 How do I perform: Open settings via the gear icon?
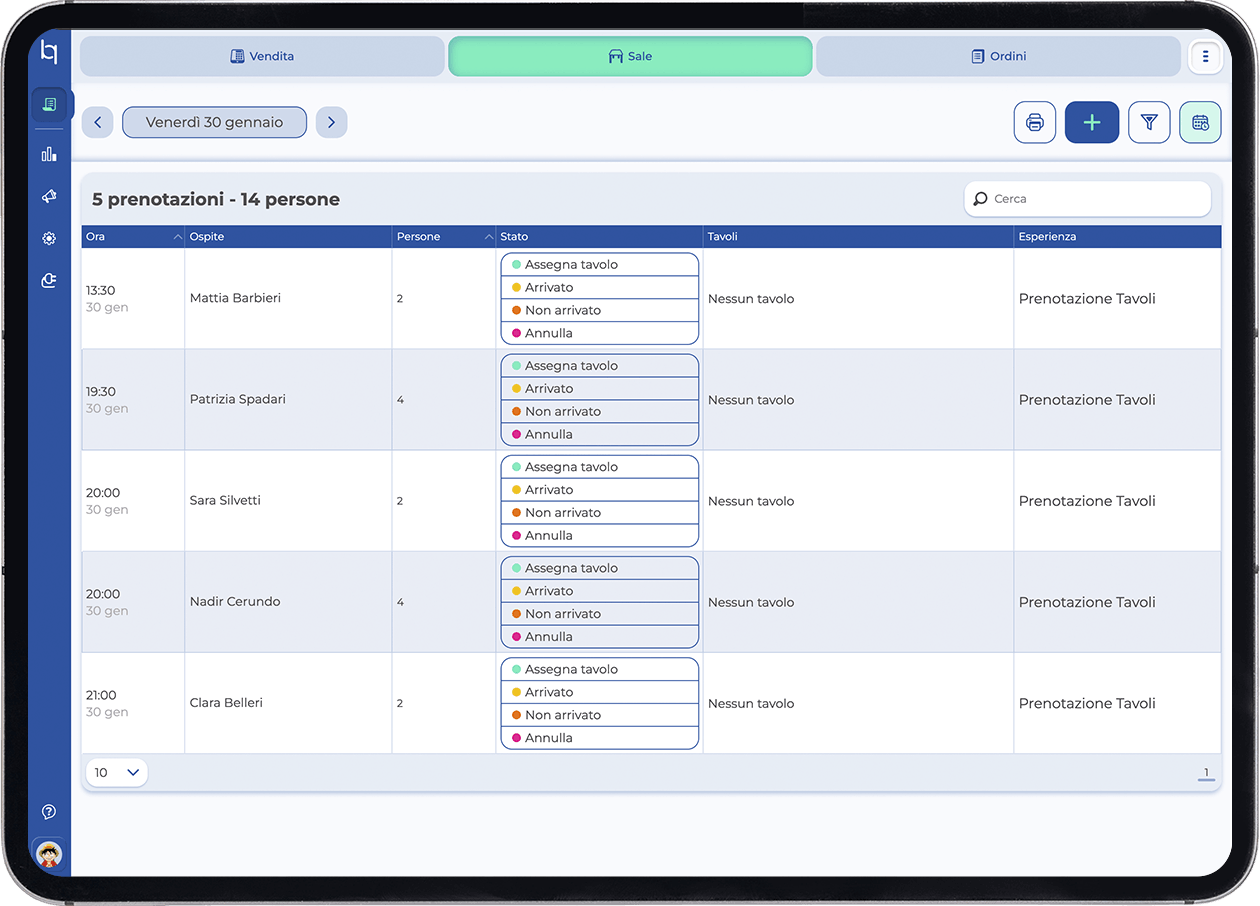tap(48, 238)
